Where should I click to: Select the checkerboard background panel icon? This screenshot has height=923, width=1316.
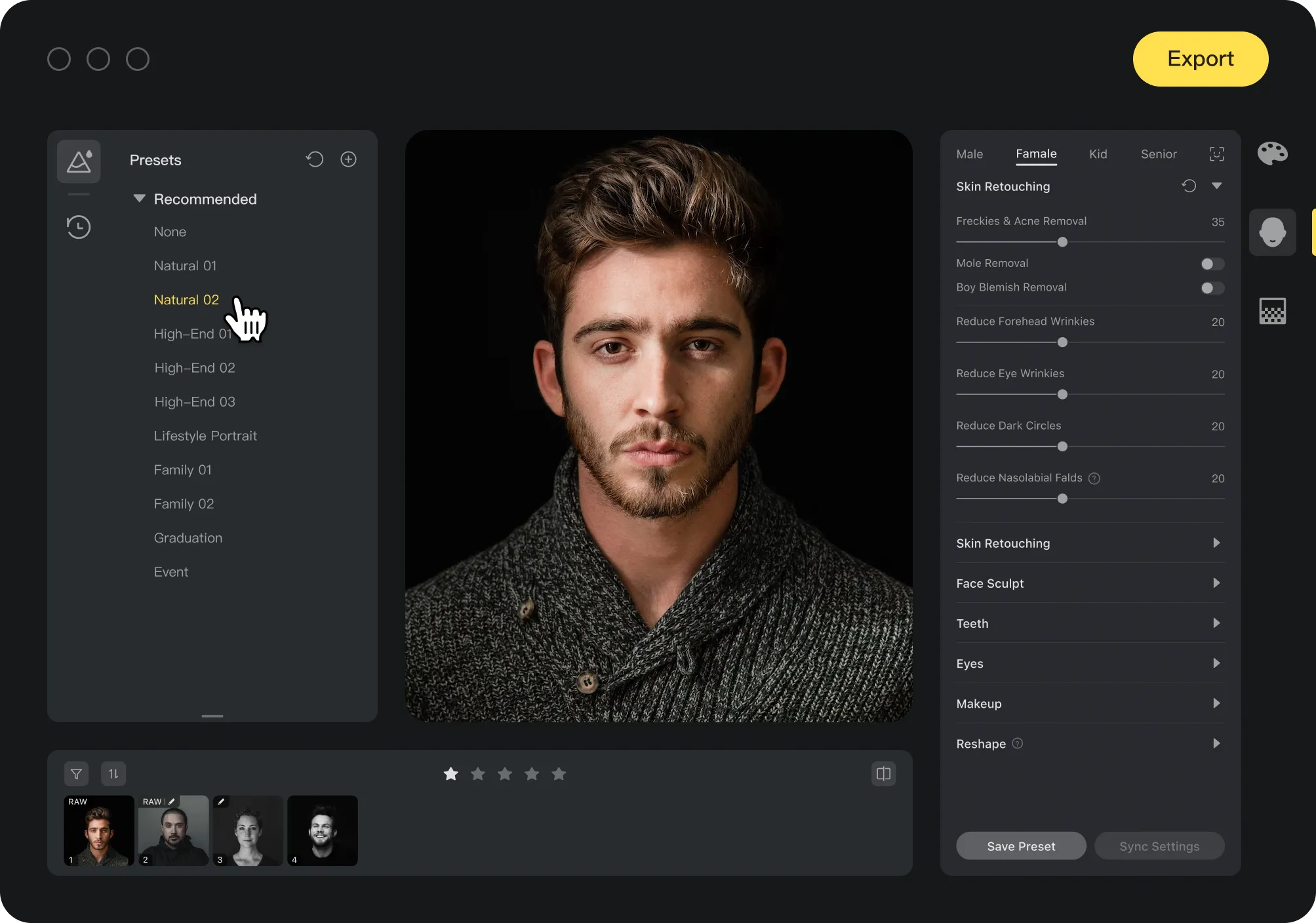click(1272, 311)
